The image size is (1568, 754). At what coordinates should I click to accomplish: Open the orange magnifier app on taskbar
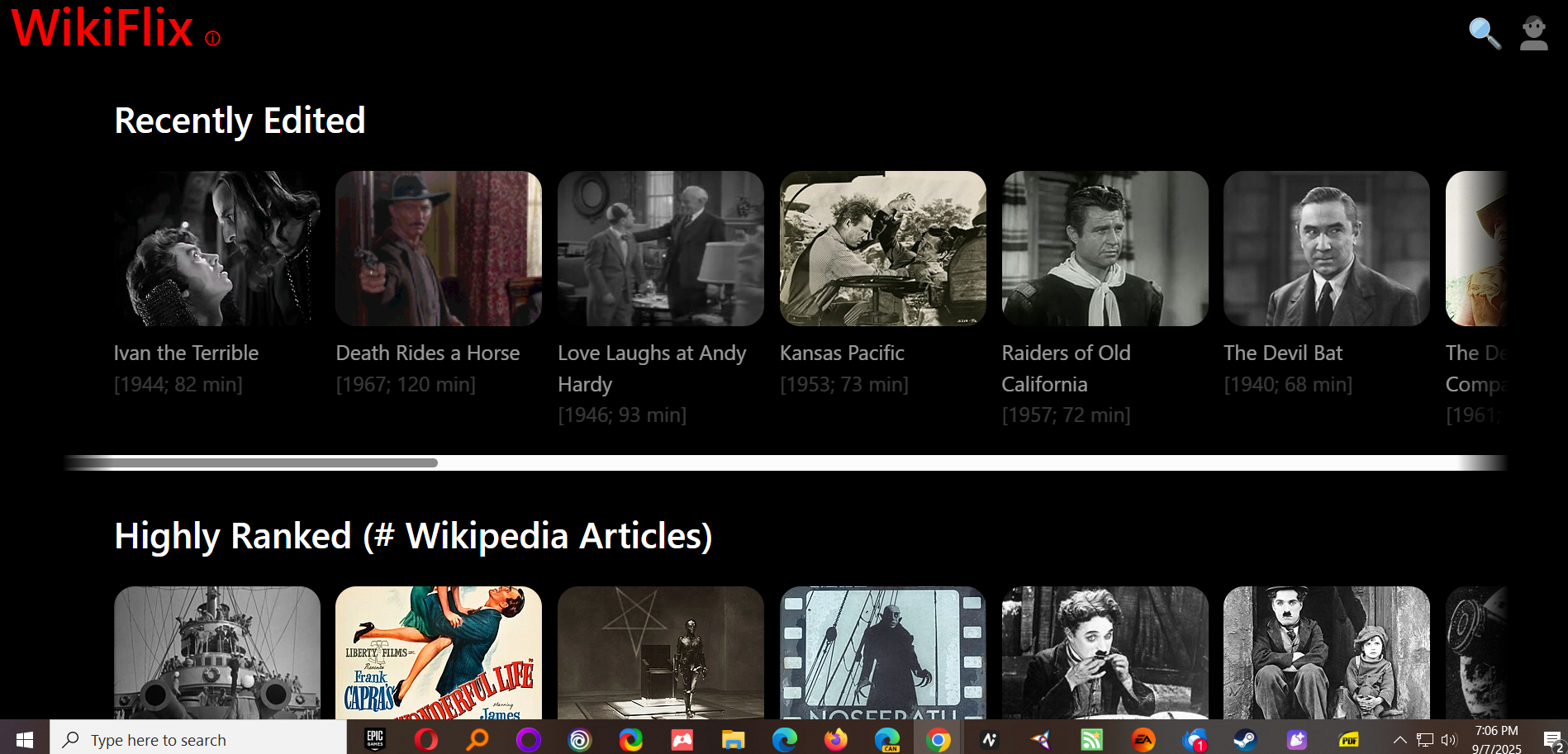(x=478, y=739)
